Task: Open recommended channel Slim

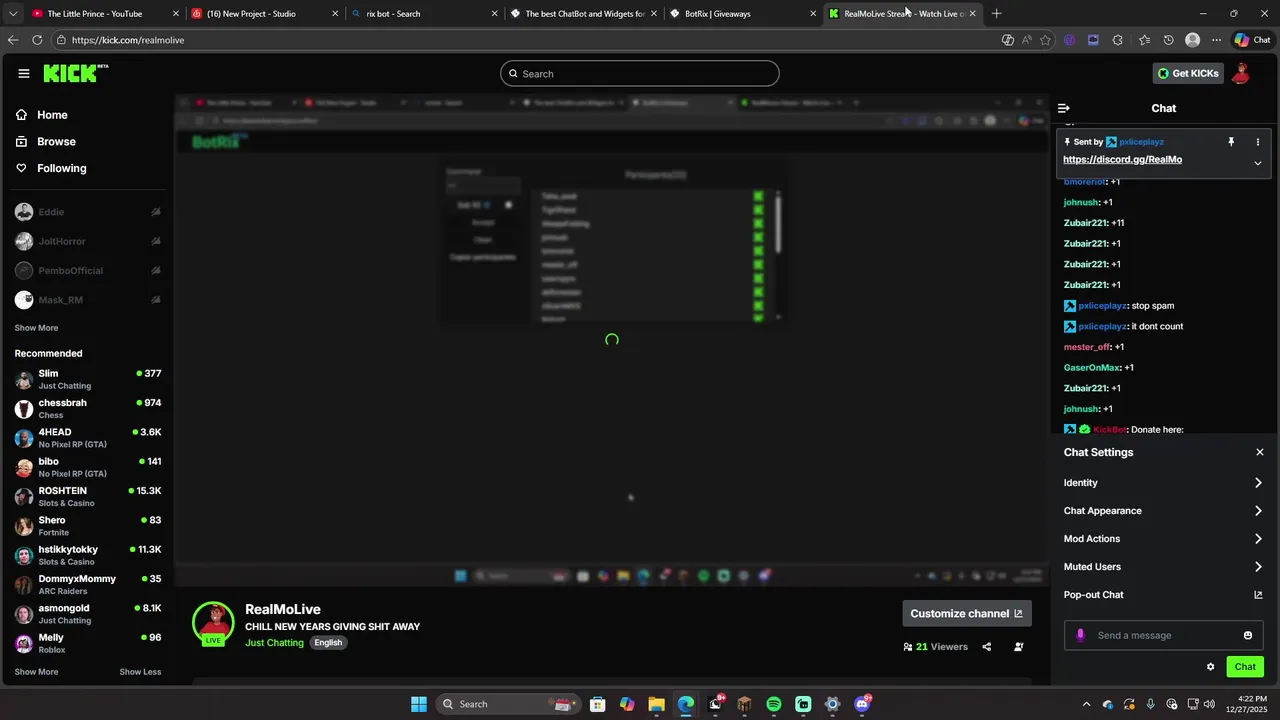Action: tap(88, 379)
